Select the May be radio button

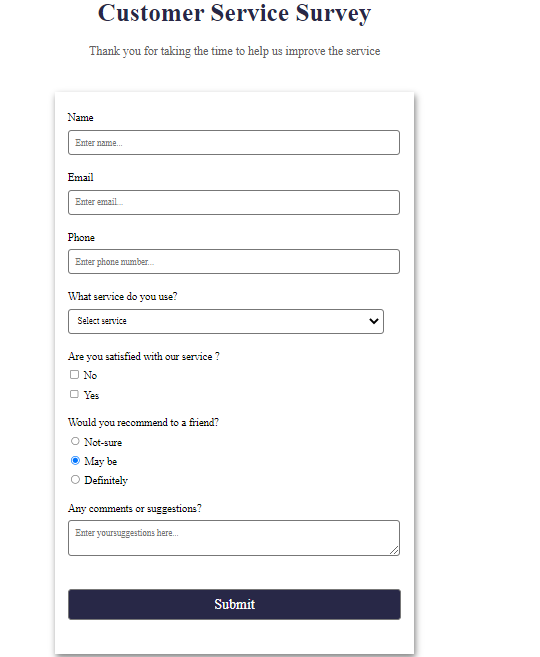click(75, 460)
